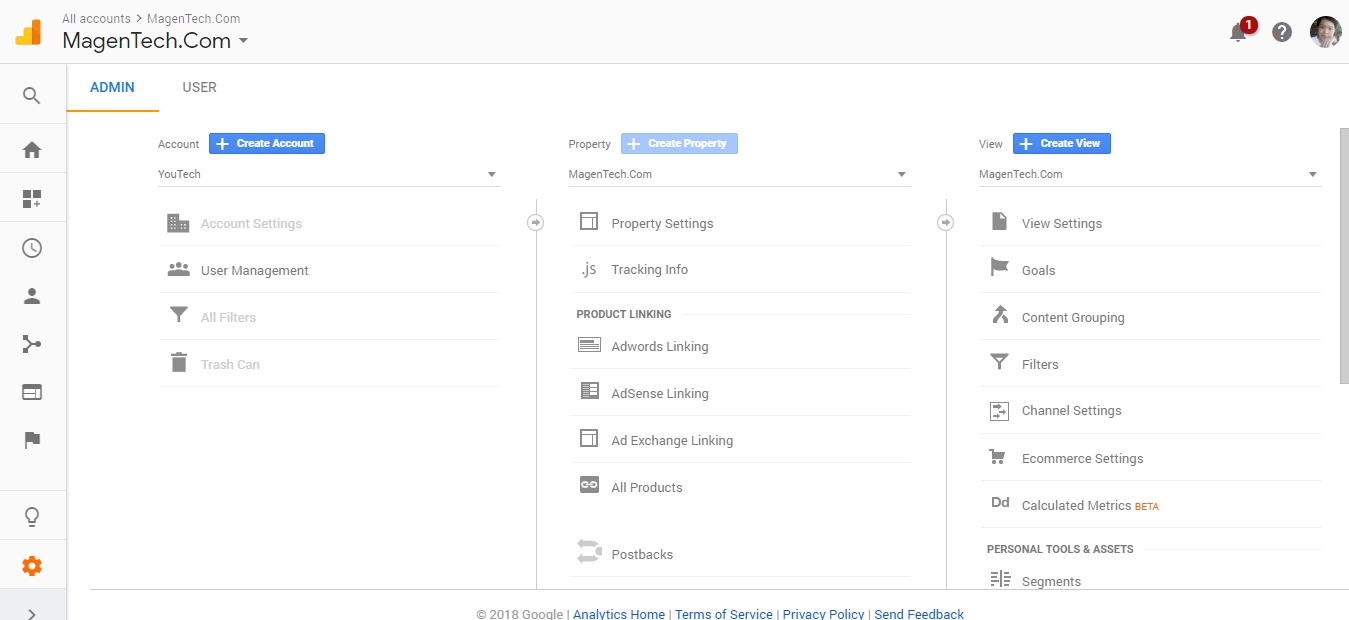Viewport: 1349px width, 620px height.
Task: Switch to the USER tab
Action: click(x=199, y=87)
